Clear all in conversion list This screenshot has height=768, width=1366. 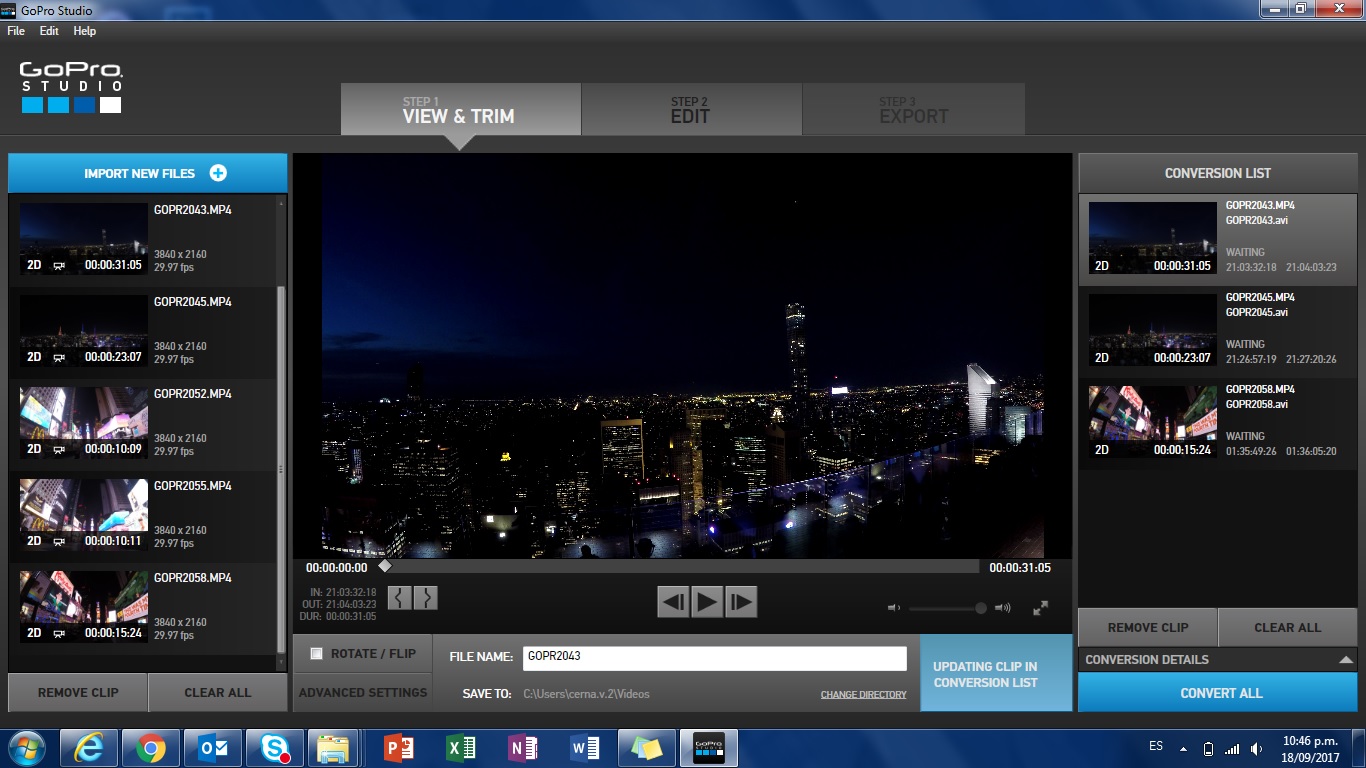point(1288,628)
